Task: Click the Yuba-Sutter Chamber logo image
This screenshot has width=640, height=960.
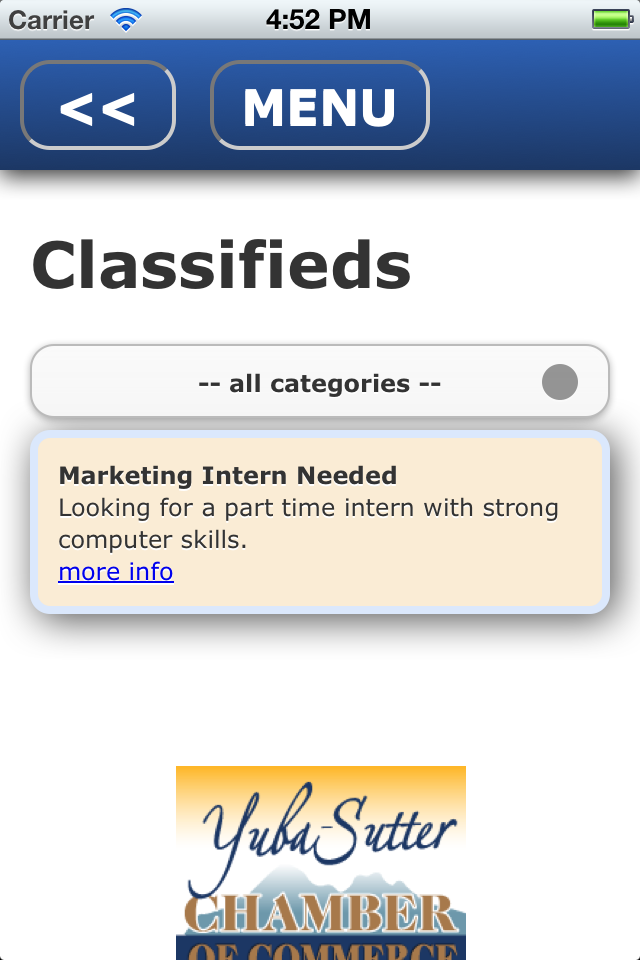Action: coord(320,862)
